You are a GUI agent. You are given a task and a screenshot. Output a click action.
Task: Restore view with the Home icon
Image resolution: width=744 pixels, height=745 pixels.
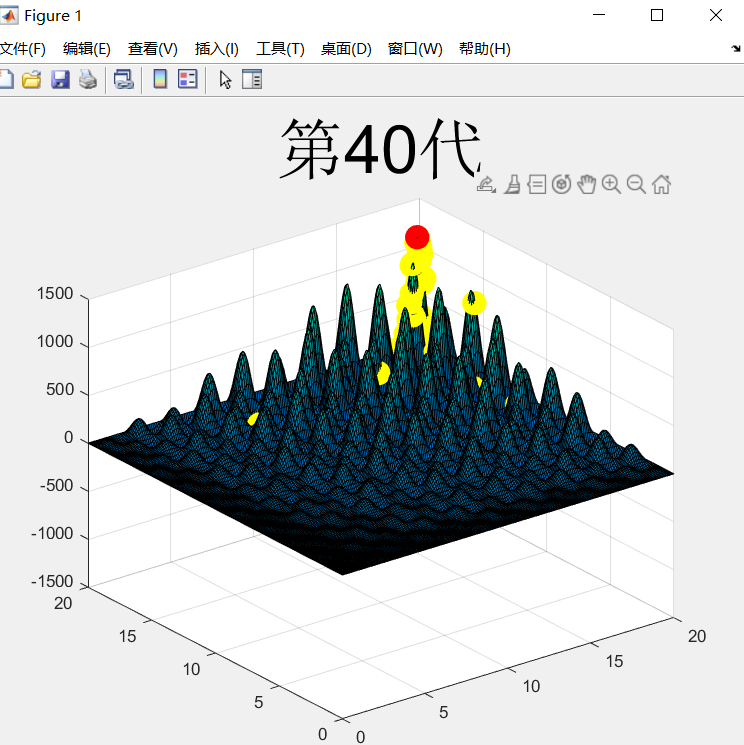coord(661,184)
